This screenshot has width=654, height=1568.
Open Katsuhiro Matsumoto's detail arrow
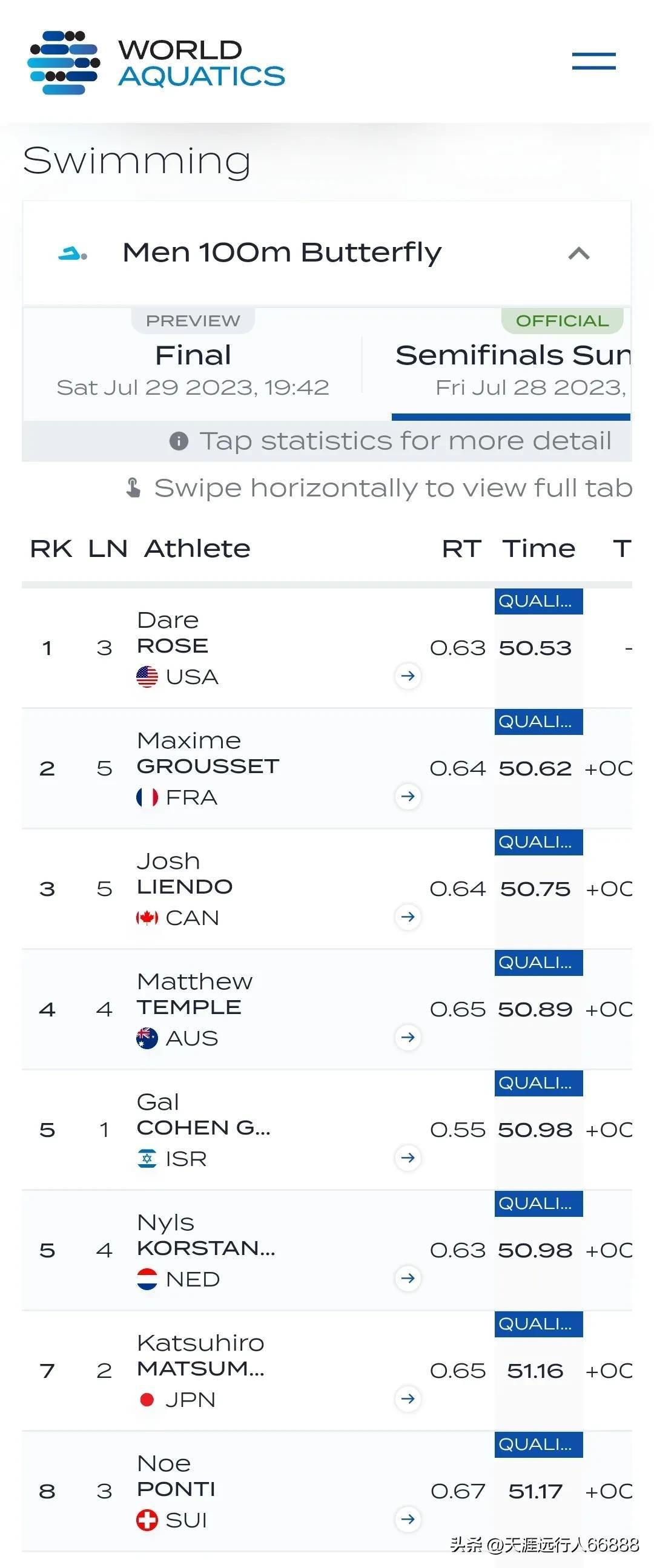coord(408,1398)
